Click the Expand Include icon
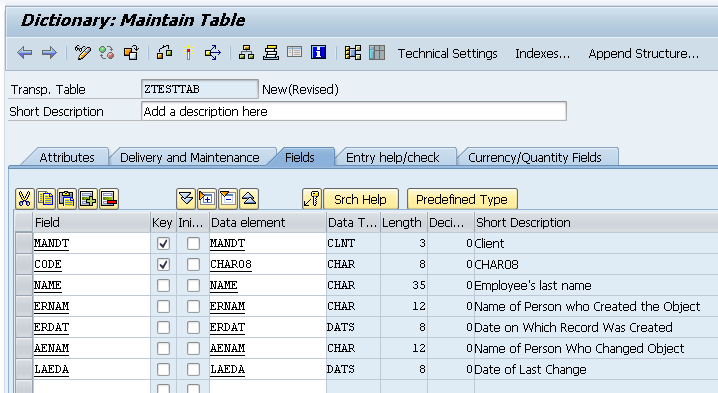The width and height of the screenshot is (718, 393). point(207,199)
